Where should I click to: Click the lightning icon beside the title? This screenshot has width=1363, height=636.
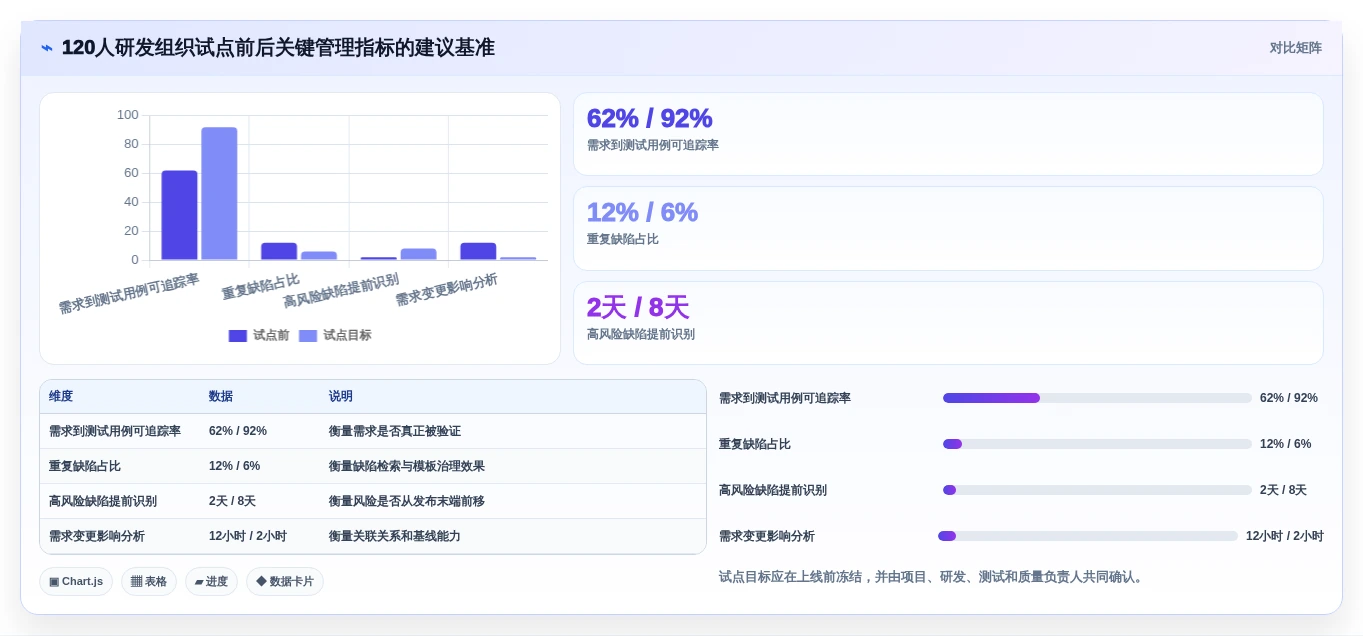47,48
